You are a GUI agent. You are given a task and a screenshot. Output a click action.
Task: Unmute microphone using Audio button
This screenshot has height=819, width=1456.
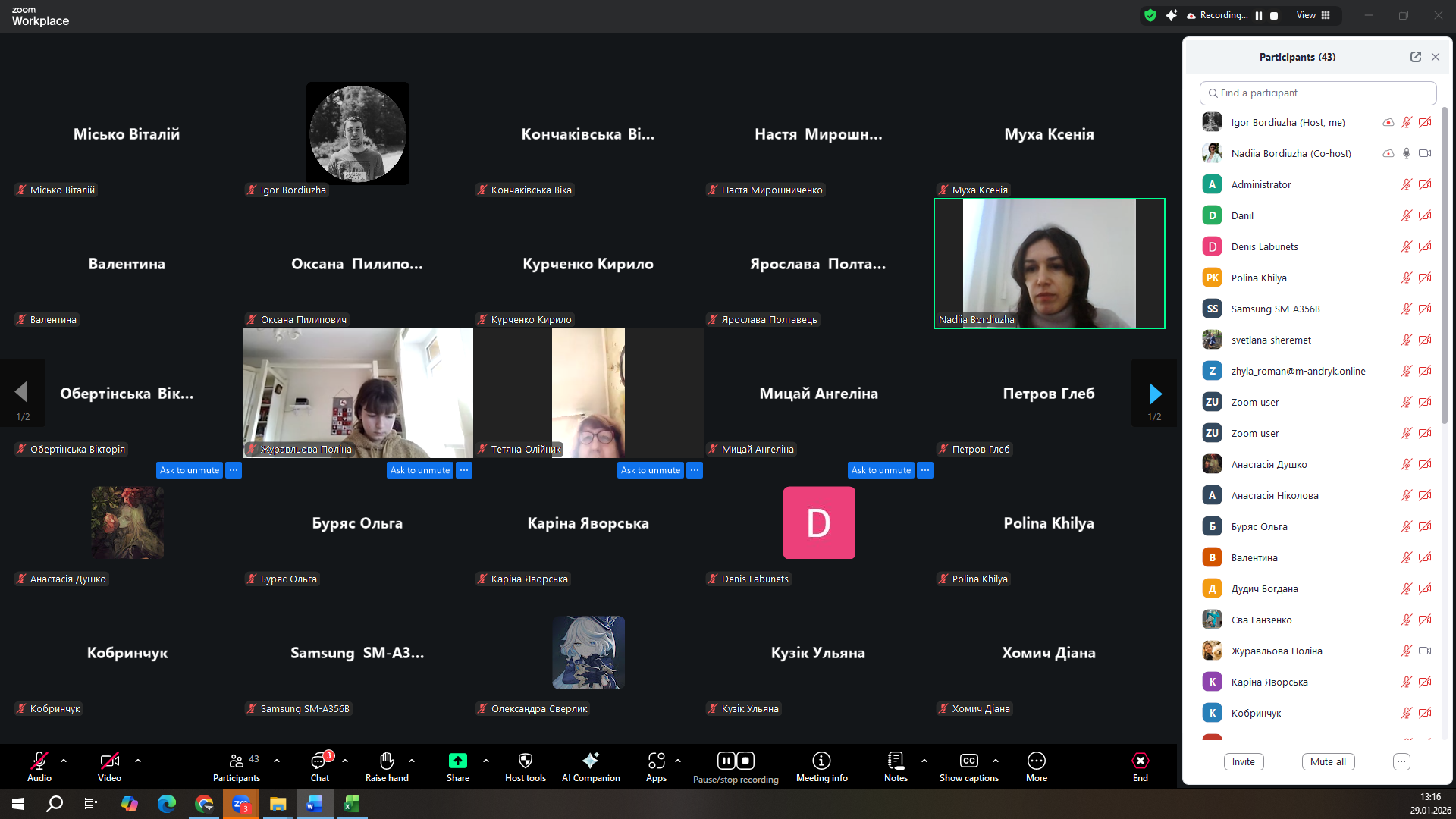39,761
